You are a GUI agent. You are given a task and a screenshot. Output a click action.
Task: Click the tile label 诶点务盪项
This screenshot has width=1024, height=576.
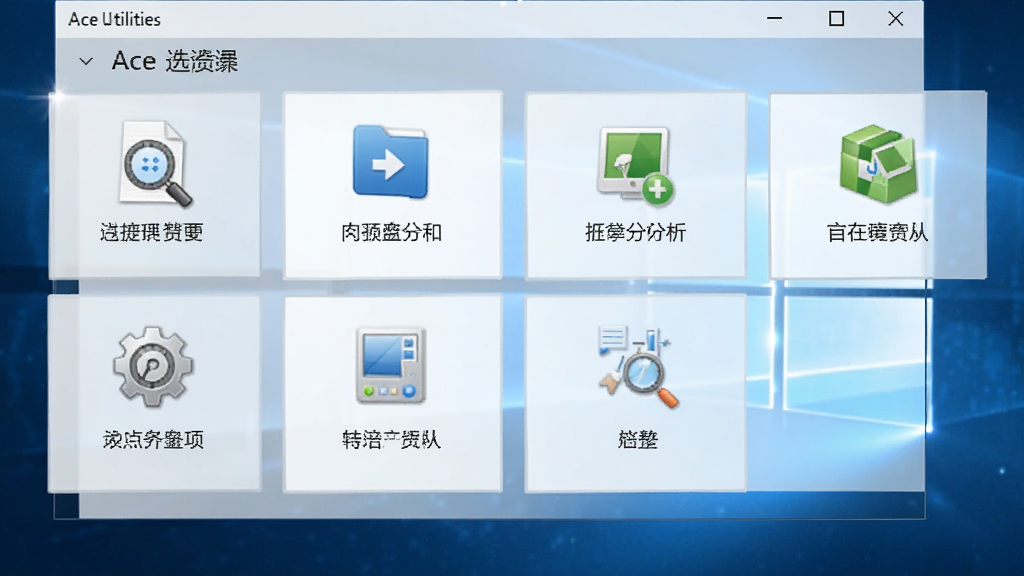[153, 440]
